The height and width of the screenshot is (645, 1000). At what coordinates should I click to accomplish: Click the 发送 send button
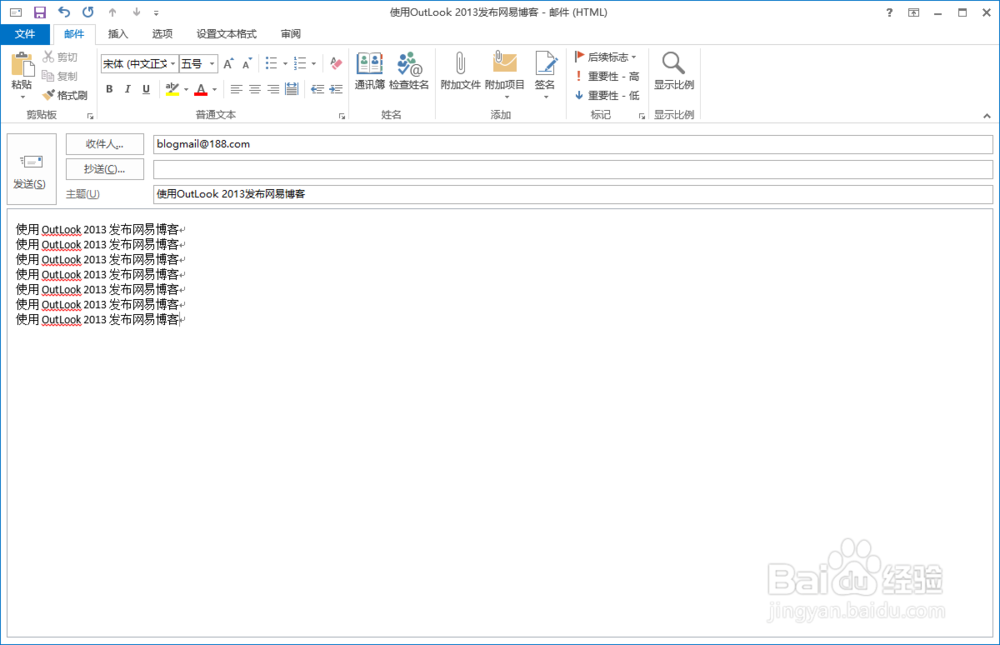coord(31,169)
